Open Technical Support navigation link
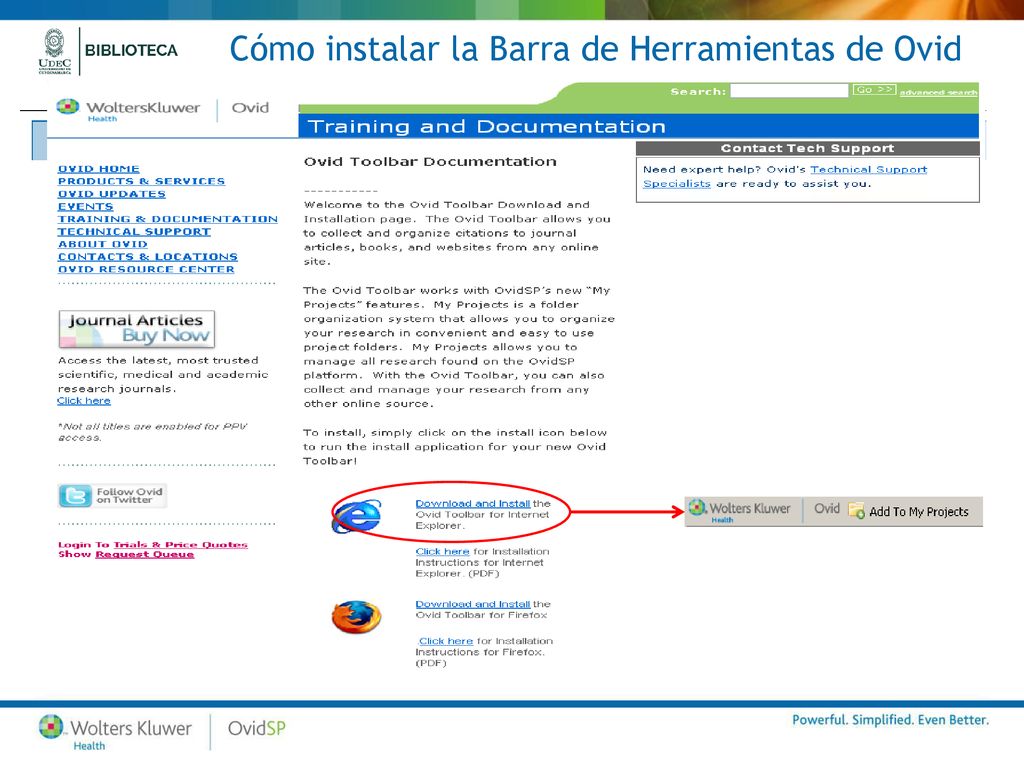 [134, 231]
